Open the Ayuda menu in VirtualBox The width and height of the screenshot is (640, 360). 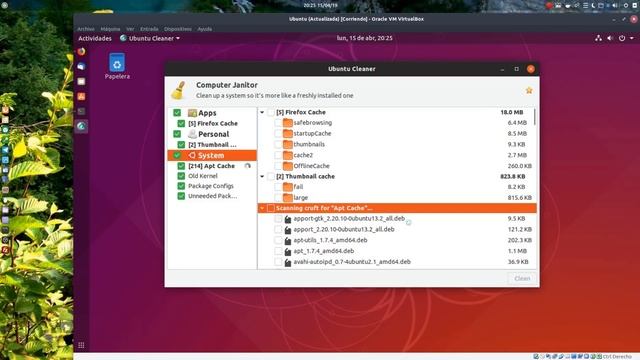point(205,29)
